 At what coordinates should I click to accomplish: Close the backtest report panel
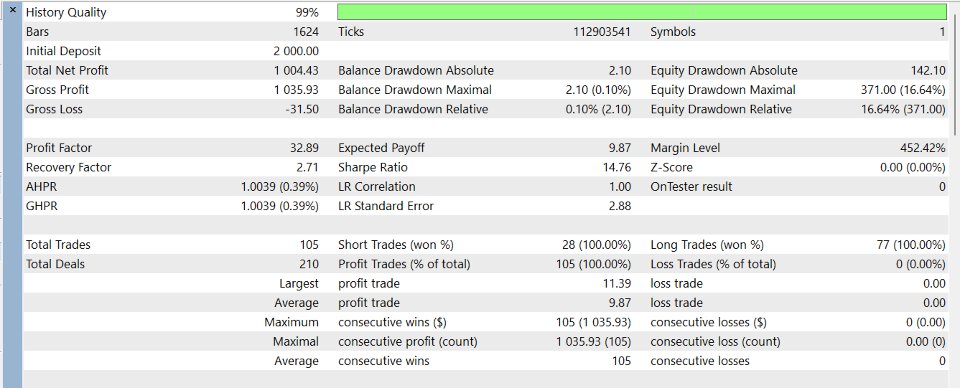pos(13,10)
